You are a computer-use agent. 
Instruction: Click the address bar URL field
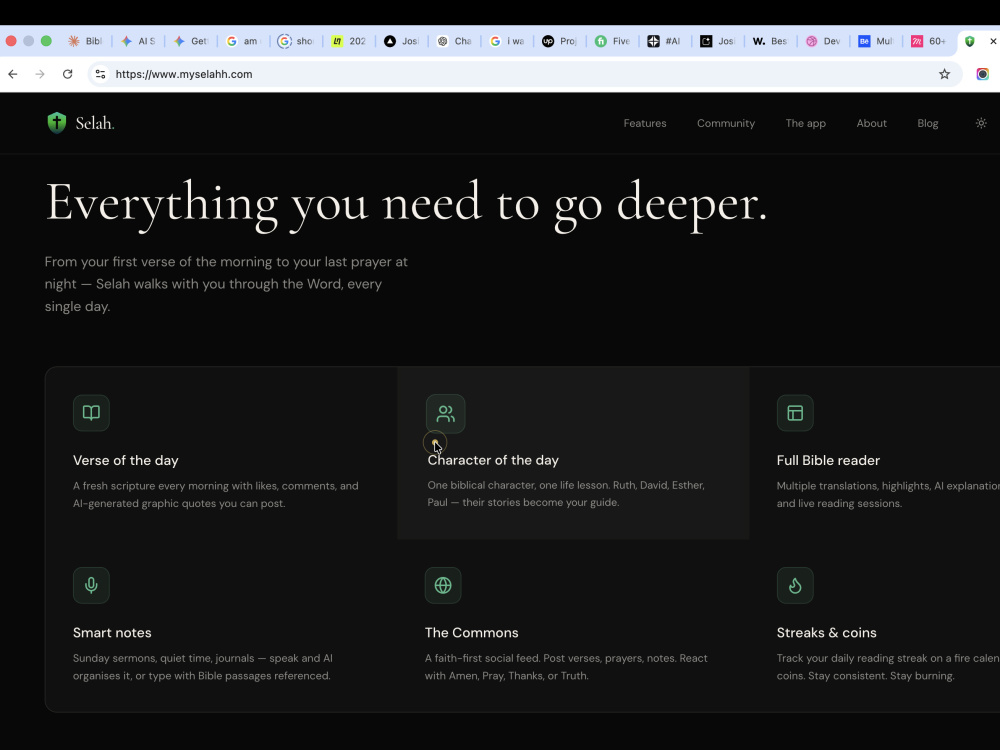(x=523, y=74)
